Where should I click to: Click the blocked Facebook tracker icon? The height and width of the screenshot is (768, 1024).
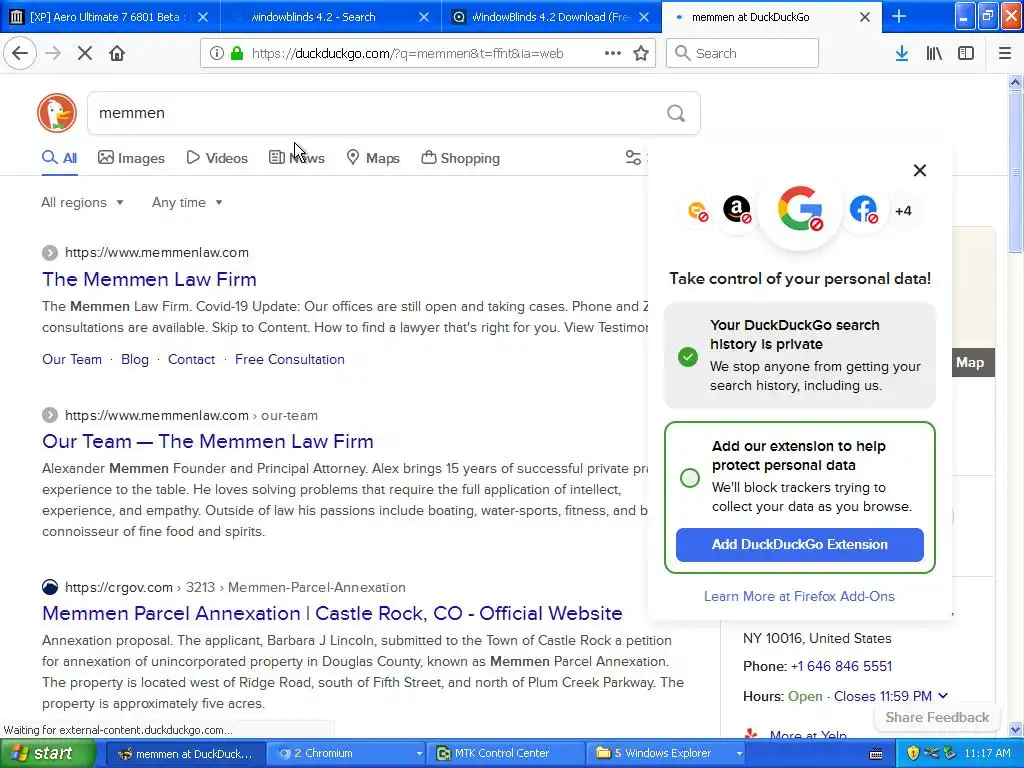point(863,210)
